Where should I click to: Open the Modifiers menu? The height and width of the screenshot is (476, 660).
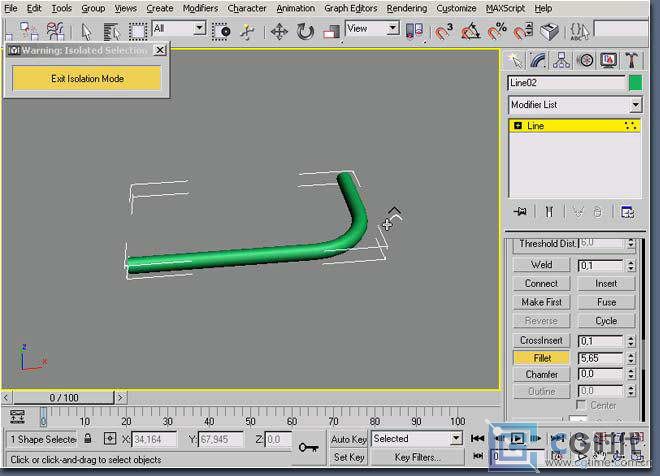(x=200, y=8)
